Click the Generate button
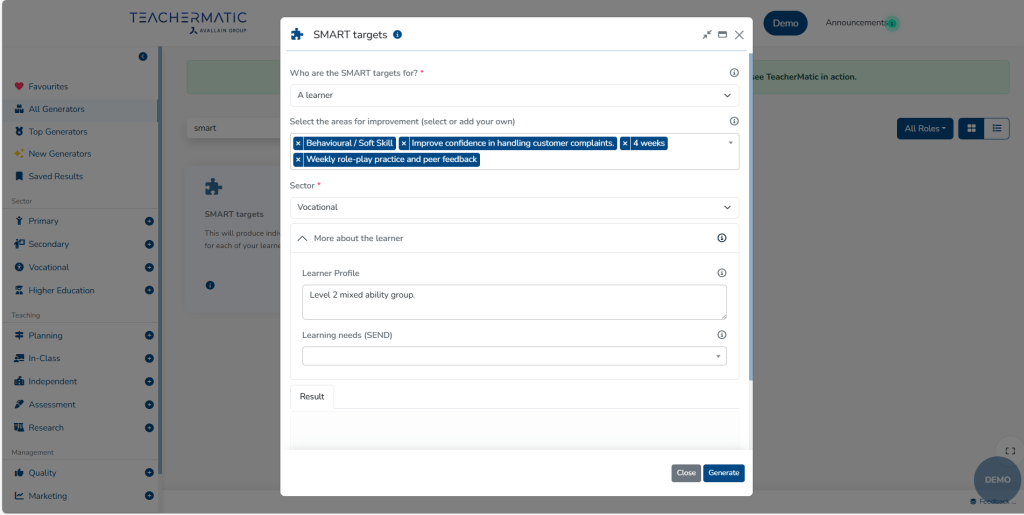This screenshot has height=515, width=1024. click(724, 473)
